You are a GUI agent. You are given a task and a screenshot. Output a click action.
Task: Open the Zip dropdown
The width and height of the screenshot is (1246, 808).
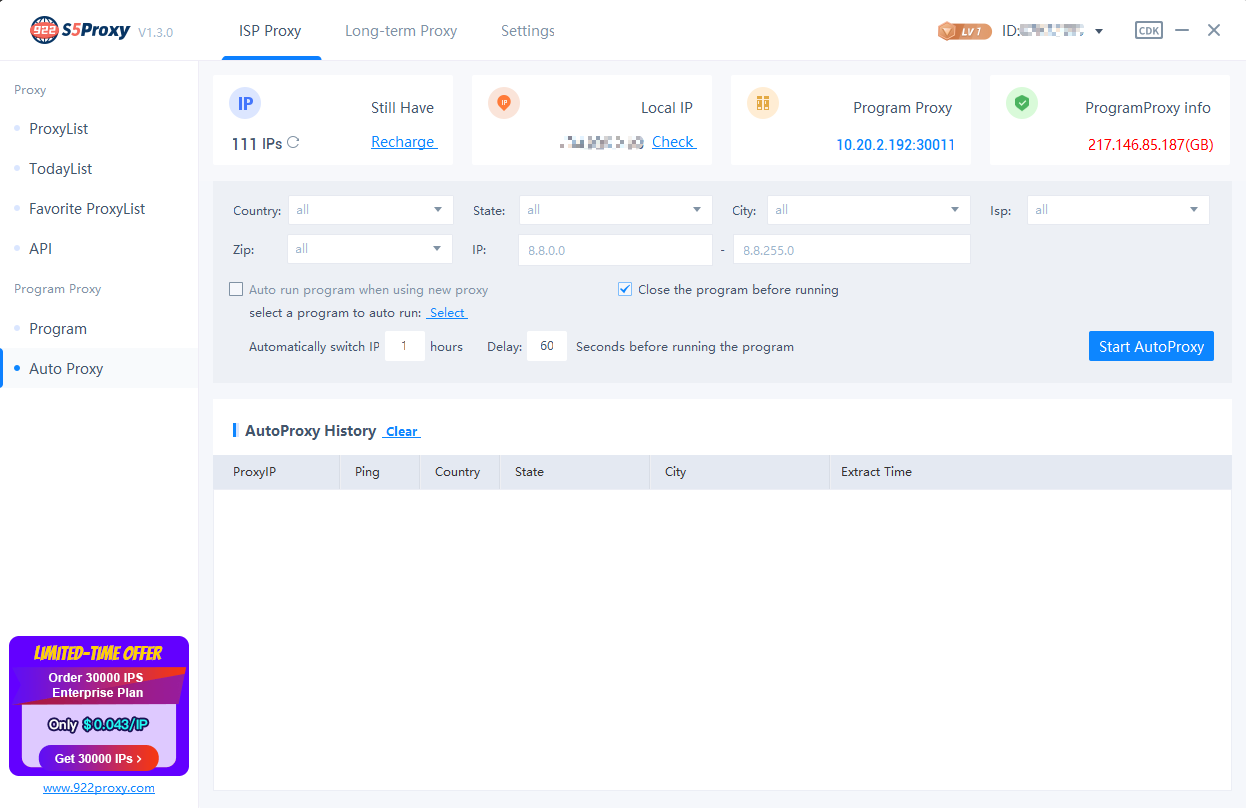370,249
